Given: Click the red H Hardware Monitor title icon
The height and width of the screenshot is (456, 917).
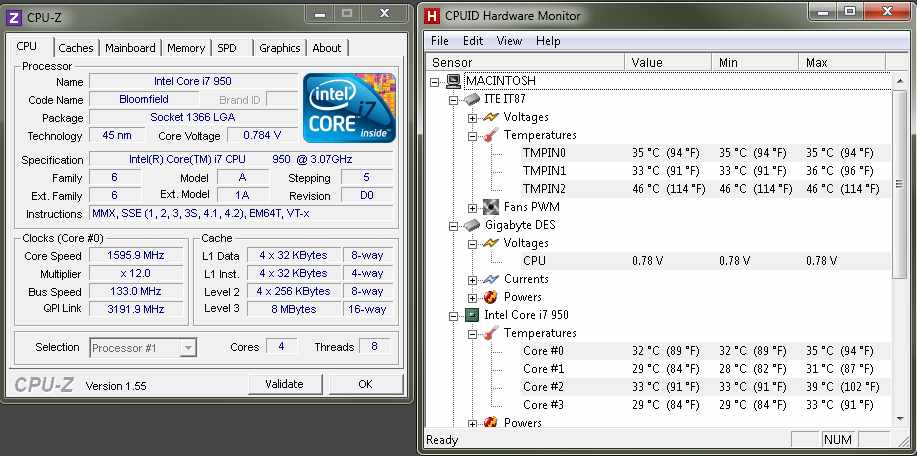Looking at the screenshot, I should point(432,16).
